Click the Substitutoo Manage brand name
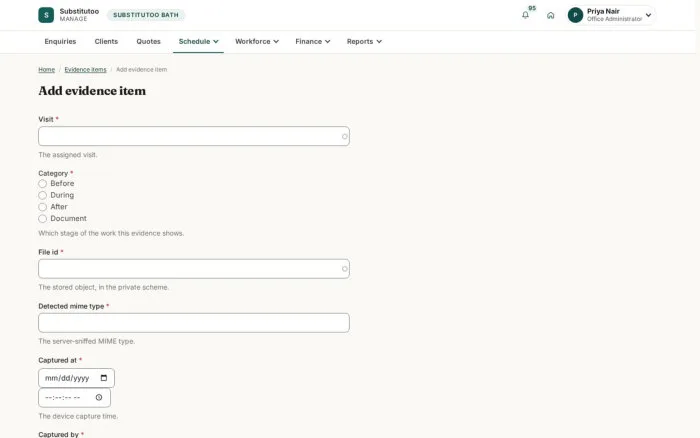Screen dimensions: 700x438 79,15
